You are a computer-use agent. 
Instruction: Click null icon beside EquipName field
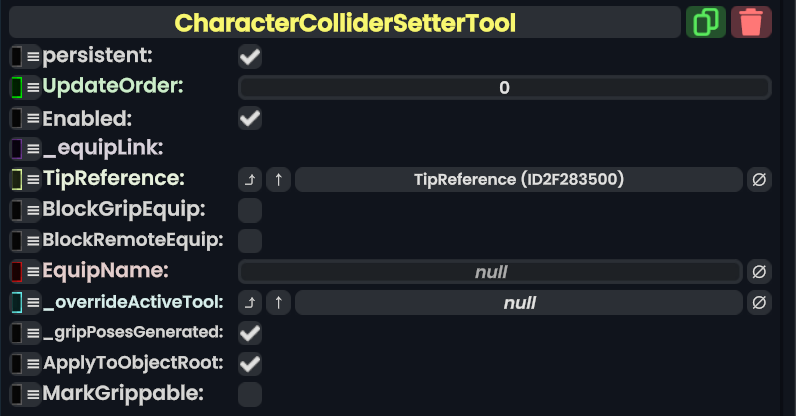(759, 272)
